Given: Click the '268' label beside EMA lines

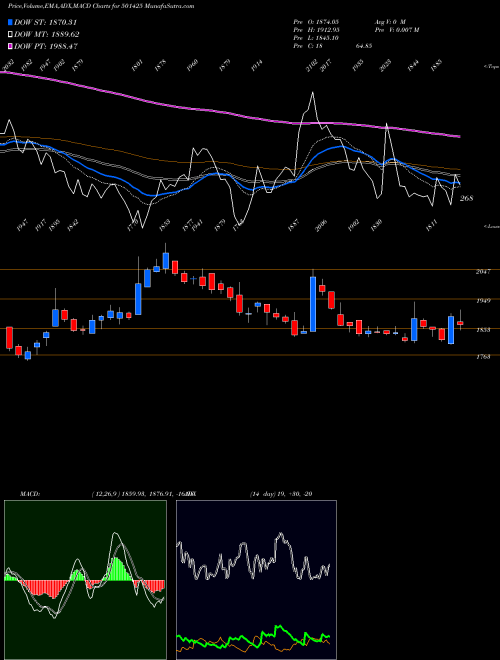Looking at the screenshot, I should pos(466,198).
